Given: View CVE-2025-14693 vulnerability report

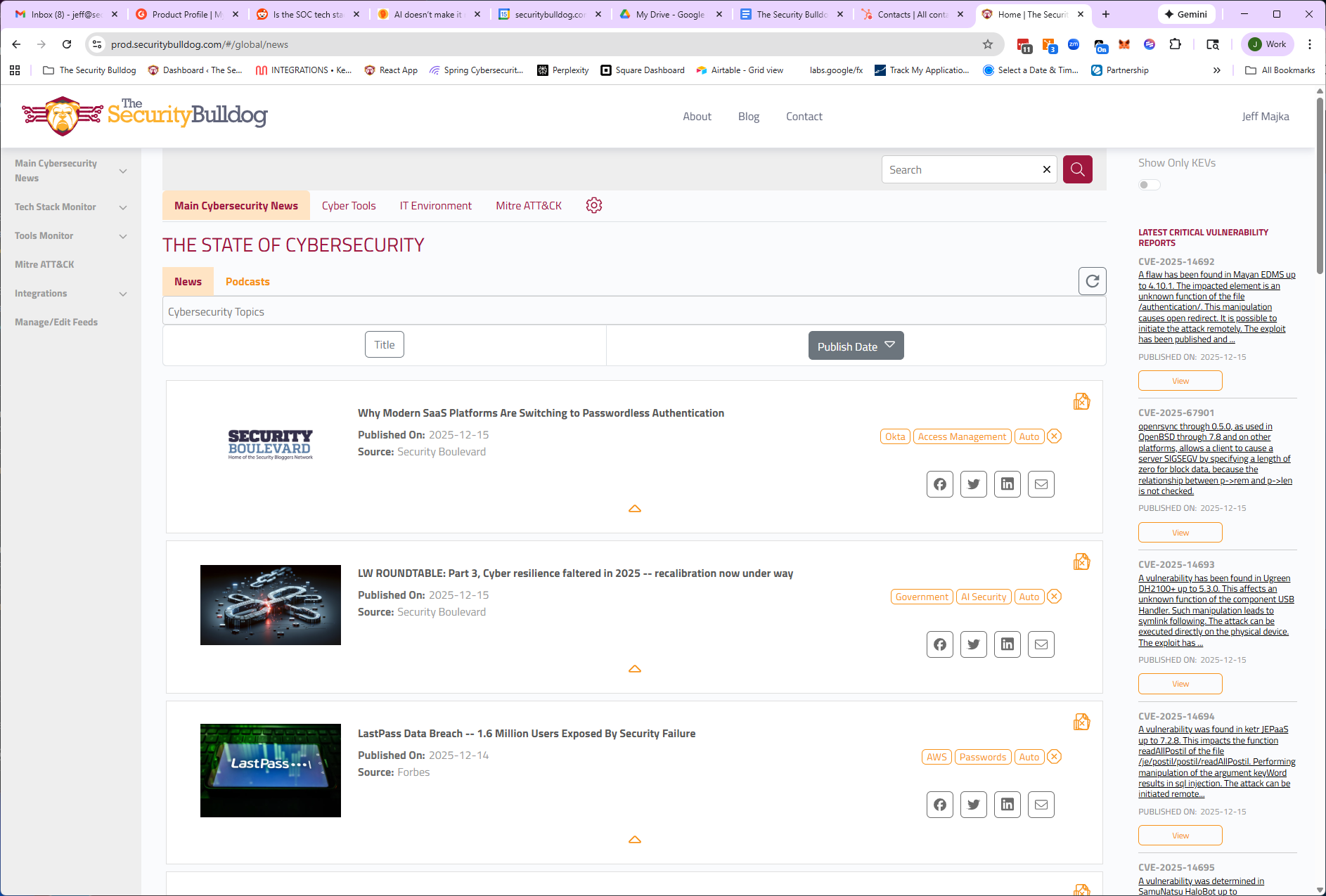Looking at the screenshot, I should pos(1180,684).
